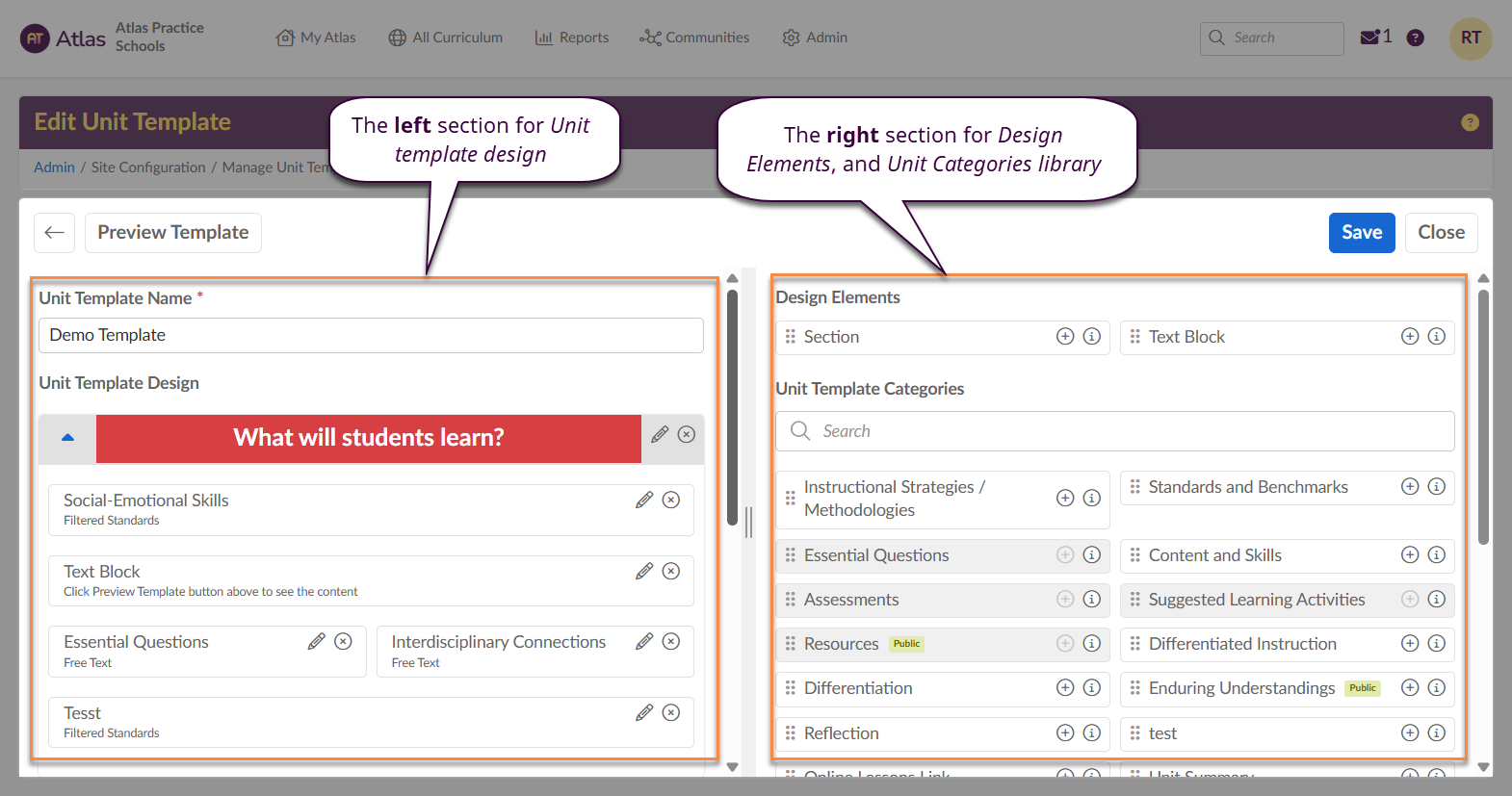
Task: Click the back arrow button
Action: (x=55, y=233)
